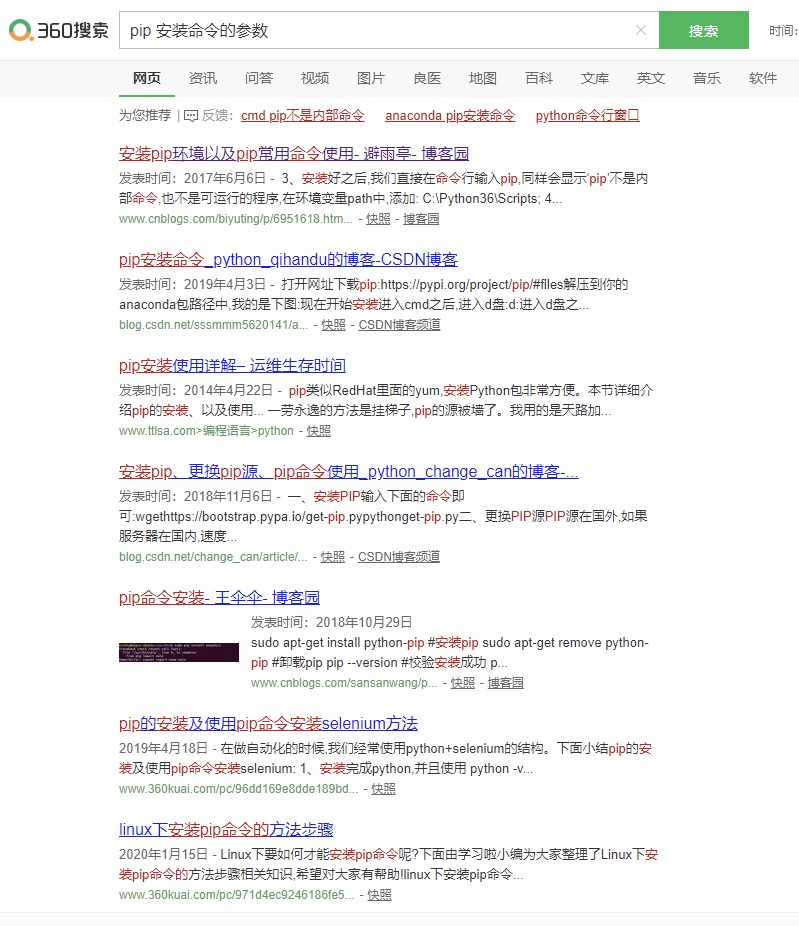
Task: Open result pip安装使用详解– 运维生存时间
Action: 232,366
